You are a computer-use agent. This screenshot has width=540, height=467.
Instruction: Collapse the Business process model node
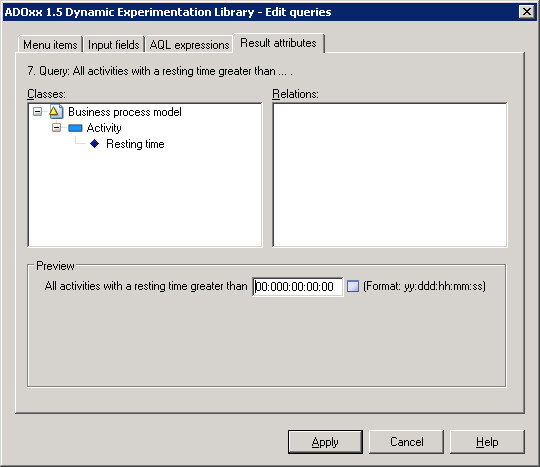pyautogui.click(x=38, y=112)
